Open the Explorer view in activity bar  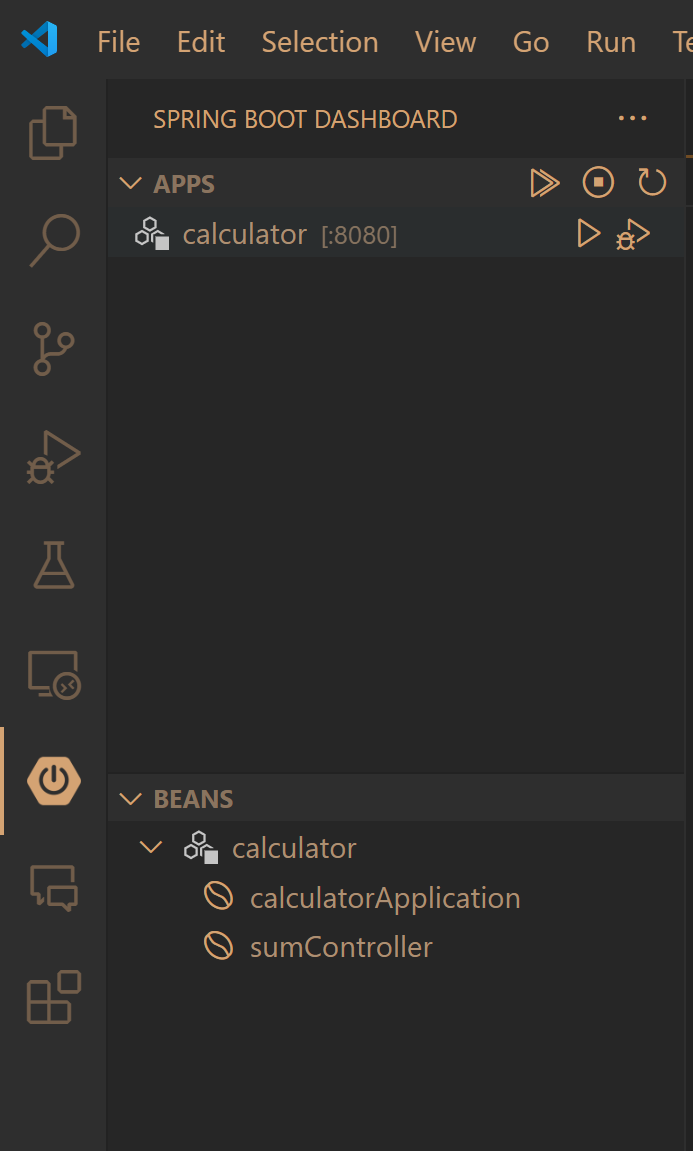click(x=53, y=132)
